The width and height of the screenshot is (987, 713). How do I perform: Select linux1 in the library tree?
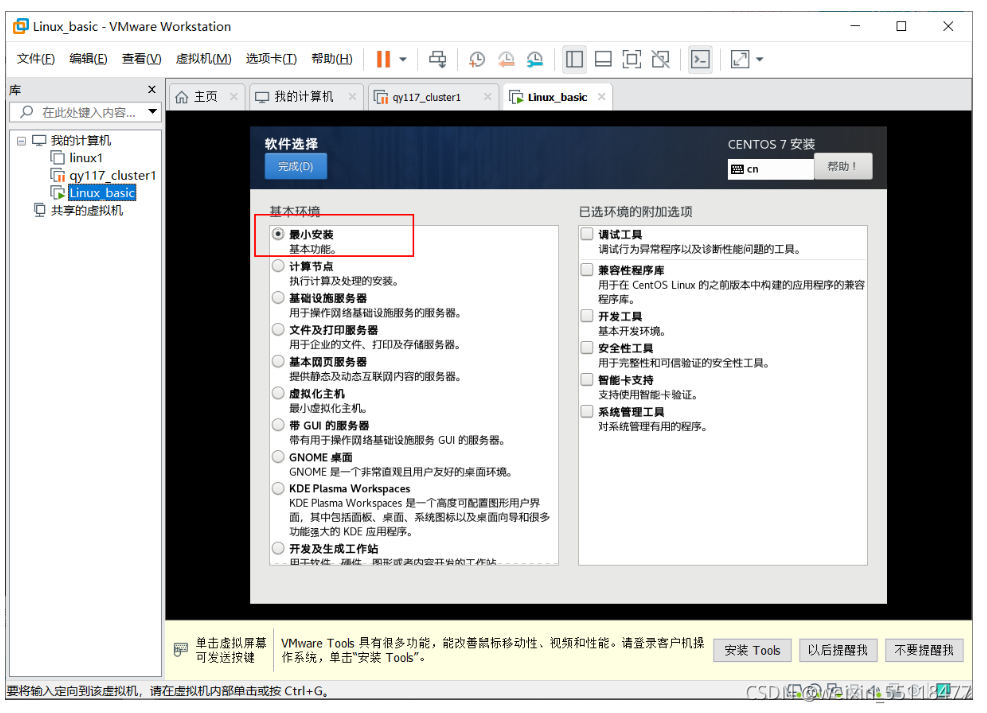[x=86, y=157]
